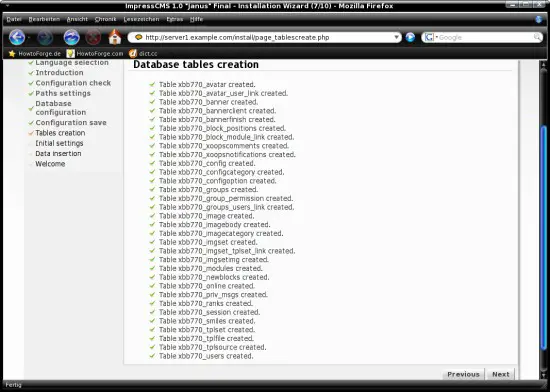Image resolution: width=550 pixels, height=392 pixels.
Task: Click the Next button
Action: click(x=501, y=374)
